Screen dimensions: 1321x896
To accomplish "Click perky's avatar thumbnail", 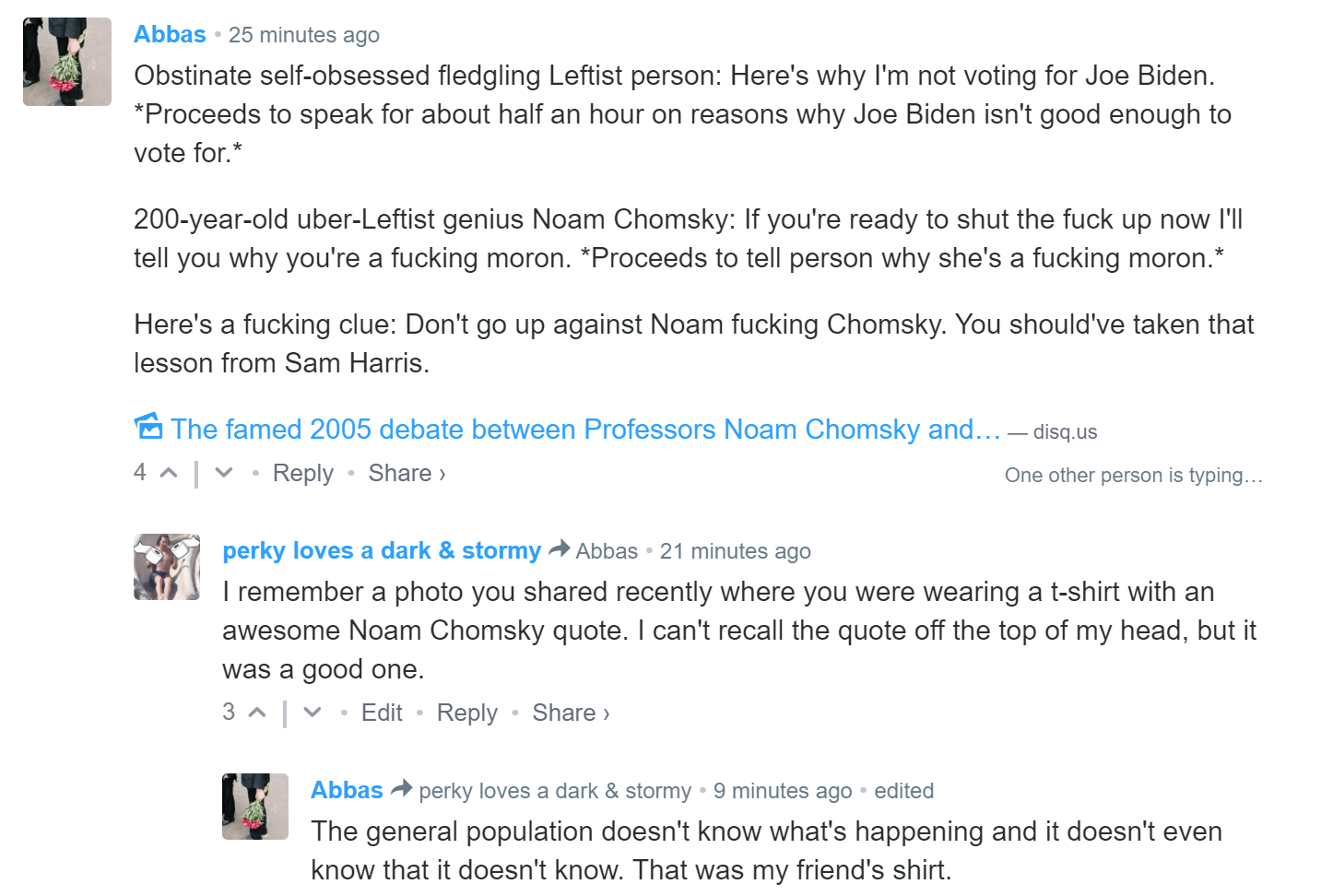I will click(x=167, y=567).
